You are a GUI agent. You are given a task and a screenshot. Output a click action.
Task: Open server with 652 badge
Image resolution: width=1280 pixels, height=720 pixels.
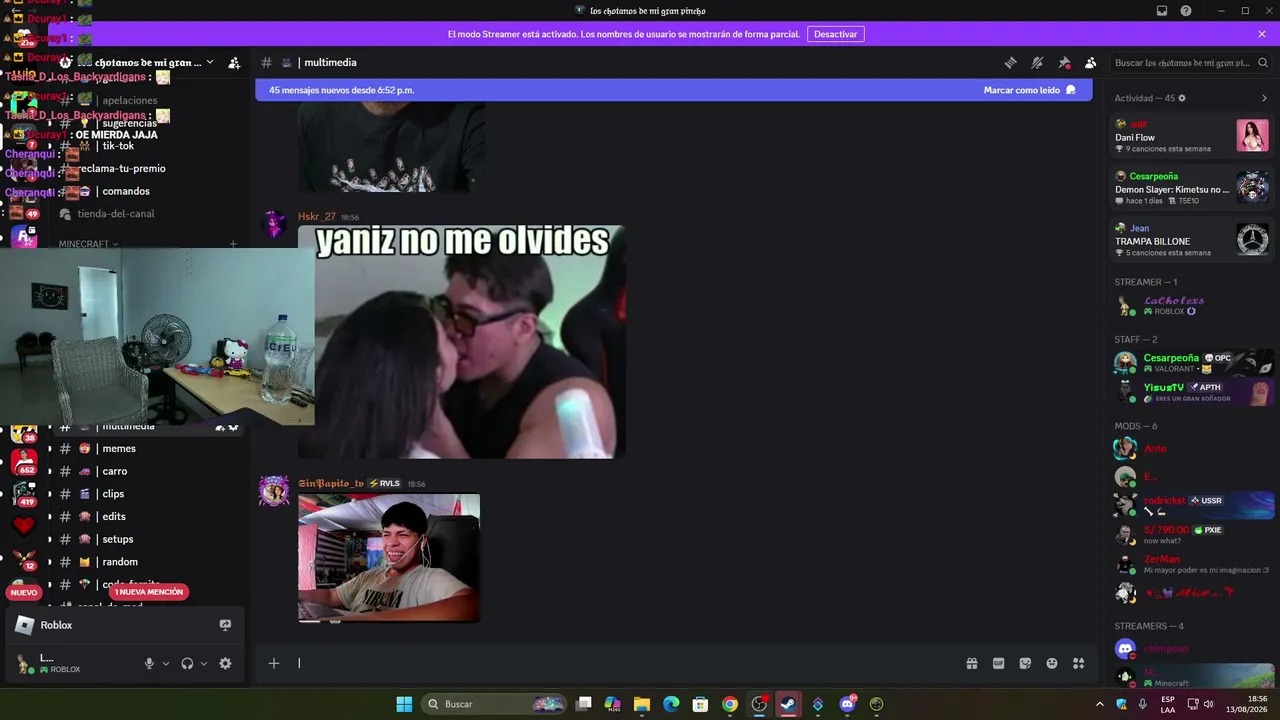click(x=24, y=461)
